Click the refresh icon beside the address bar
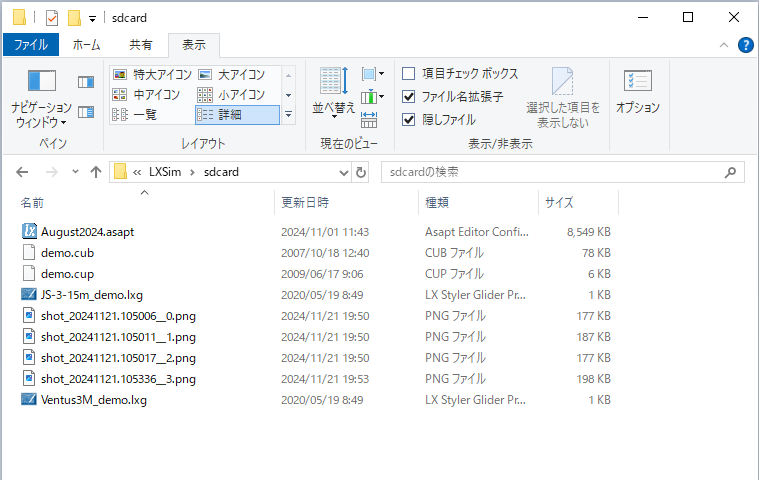759x480 pixels. pyautogui.click(x=361, y=172)
